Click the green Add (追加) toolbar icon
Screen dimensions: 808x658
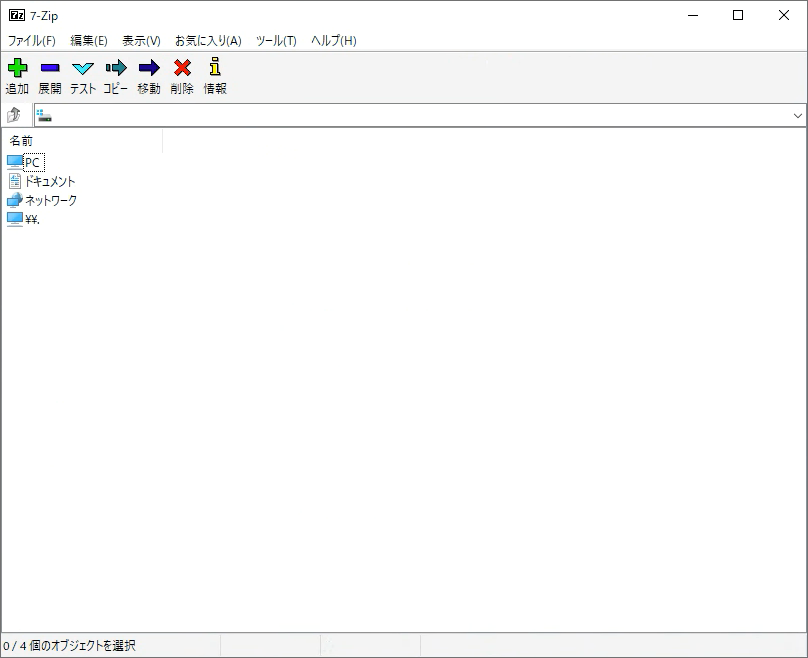[x=17, y=68]
